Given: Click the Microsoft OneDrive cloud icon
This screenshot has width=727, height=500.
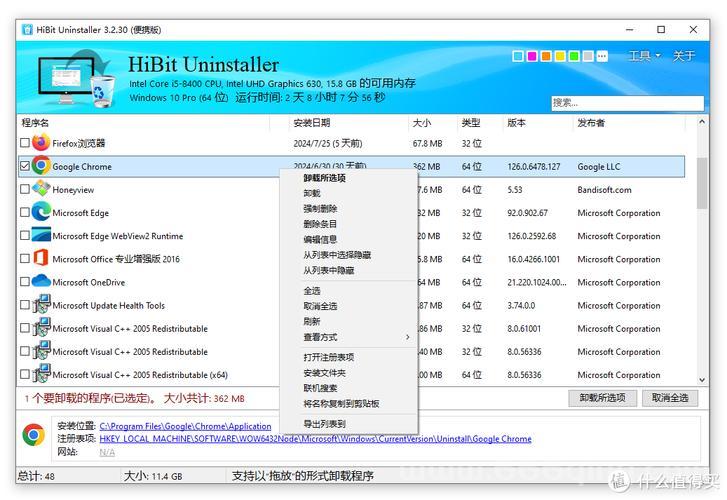Looking at the screenshot, I should tap(41, 281).
